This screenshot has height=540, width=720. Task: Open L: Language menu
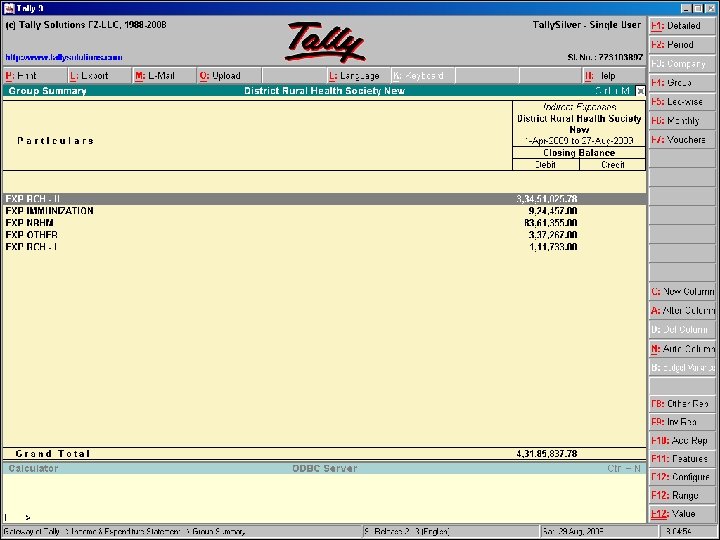pos(358,76)
